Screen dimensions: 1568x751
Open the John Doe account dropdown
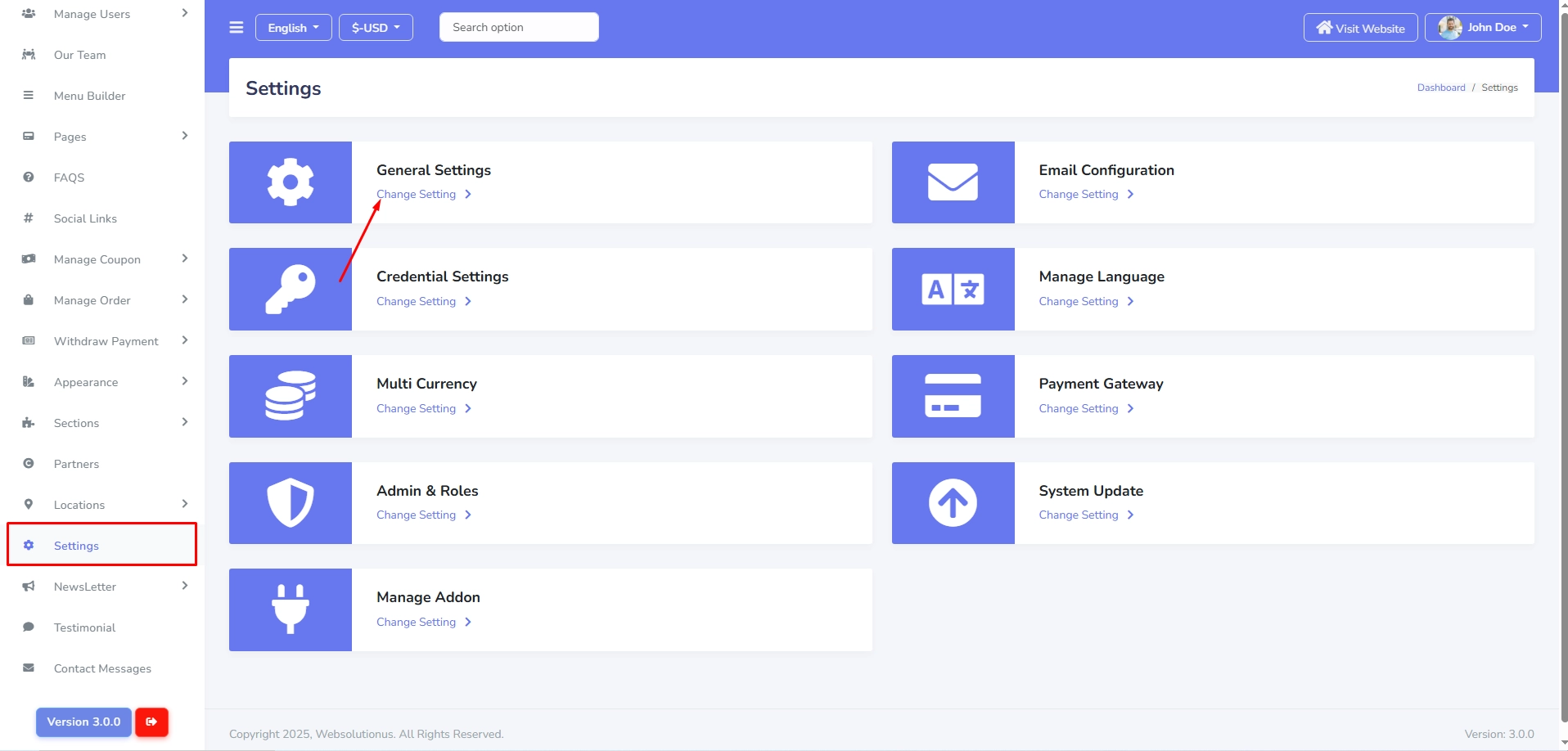pyautogui.click(x=1482, y=27)
